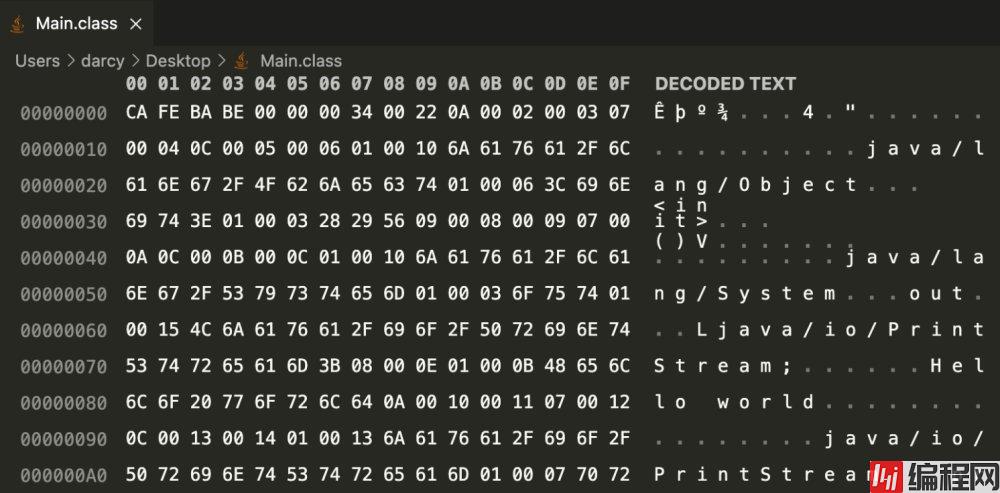Open the darcy breadcrumb folder
This screenshot has height=493, width=1000.
point(102,61)
